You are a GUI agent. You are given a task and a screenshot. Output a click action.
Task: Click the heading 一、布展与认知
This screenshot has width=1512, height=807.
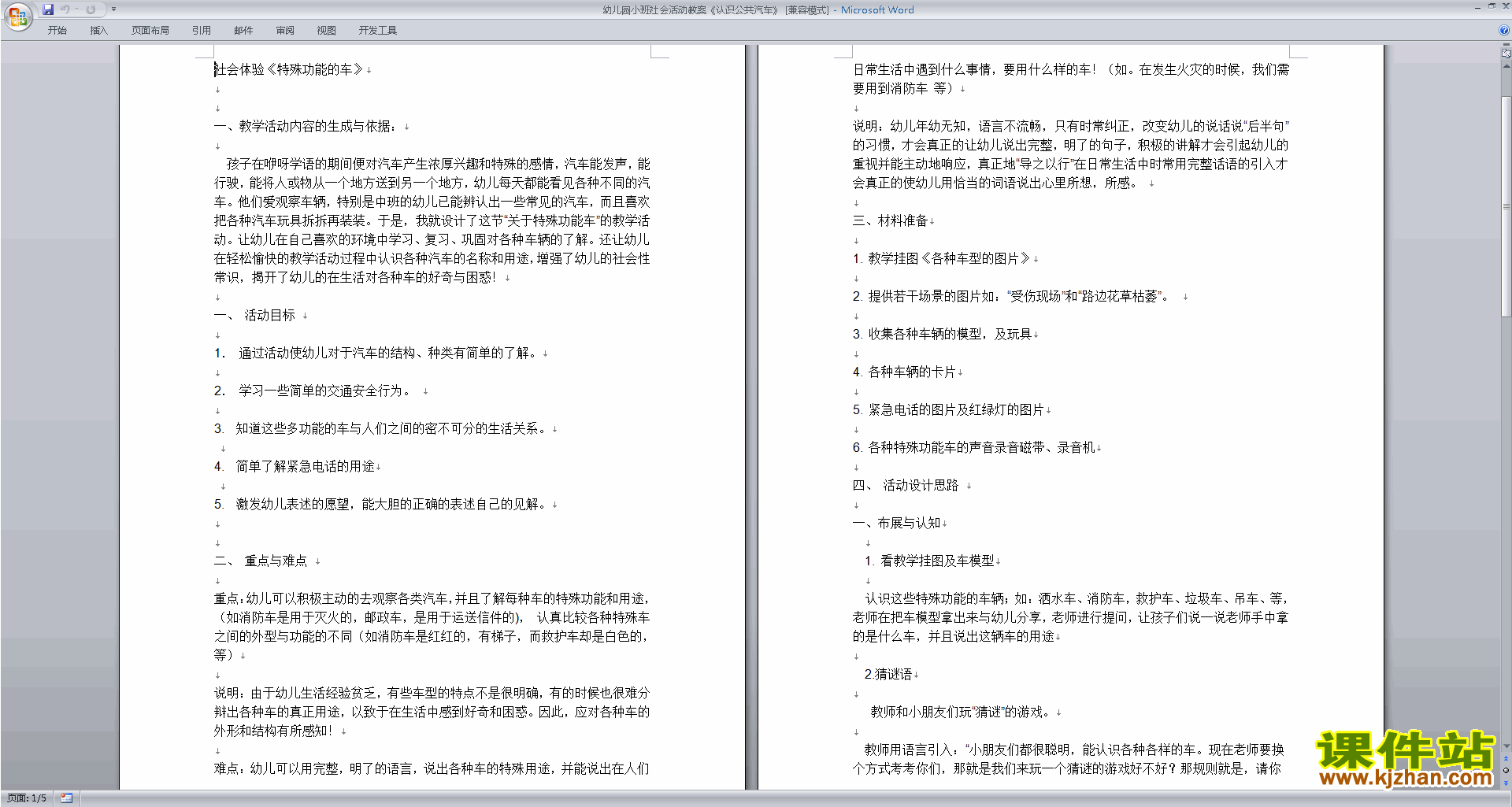[x=897, y=523]
